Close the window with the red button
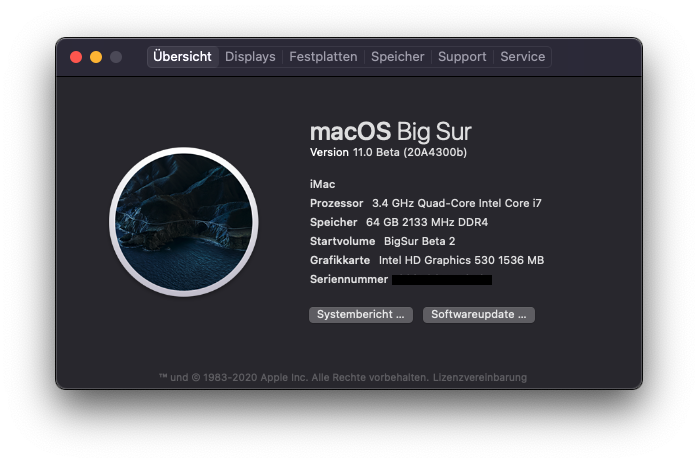Viewport: 698px width, 463px height. click(76, 57)
